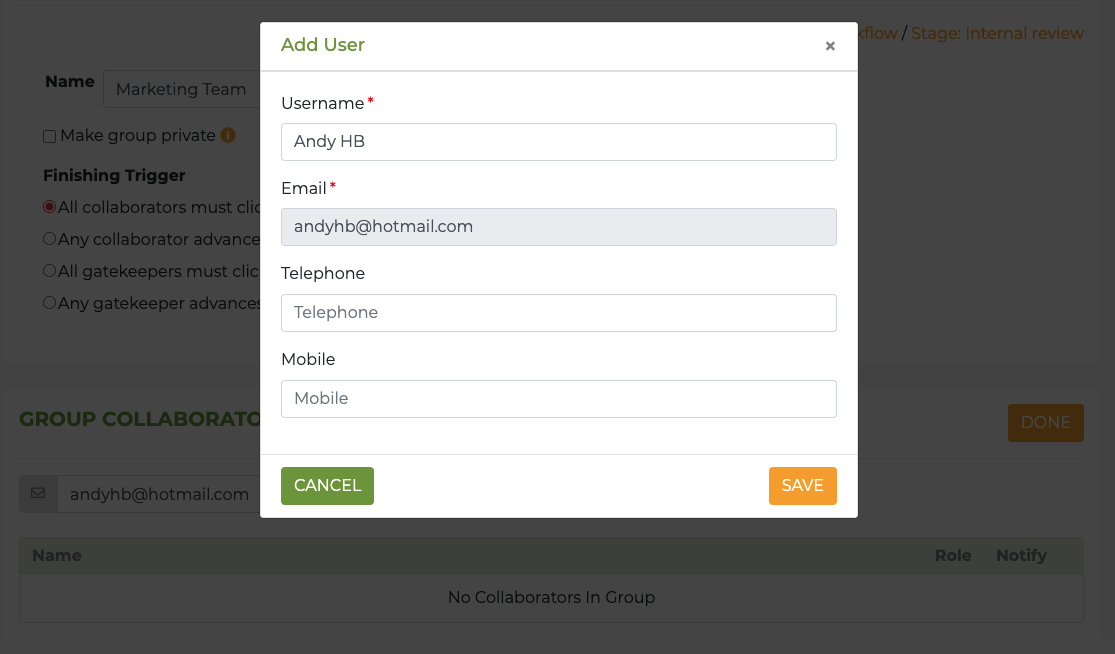
Task: Enable the Make group private checkbox
Action: (x=49, y=136)
